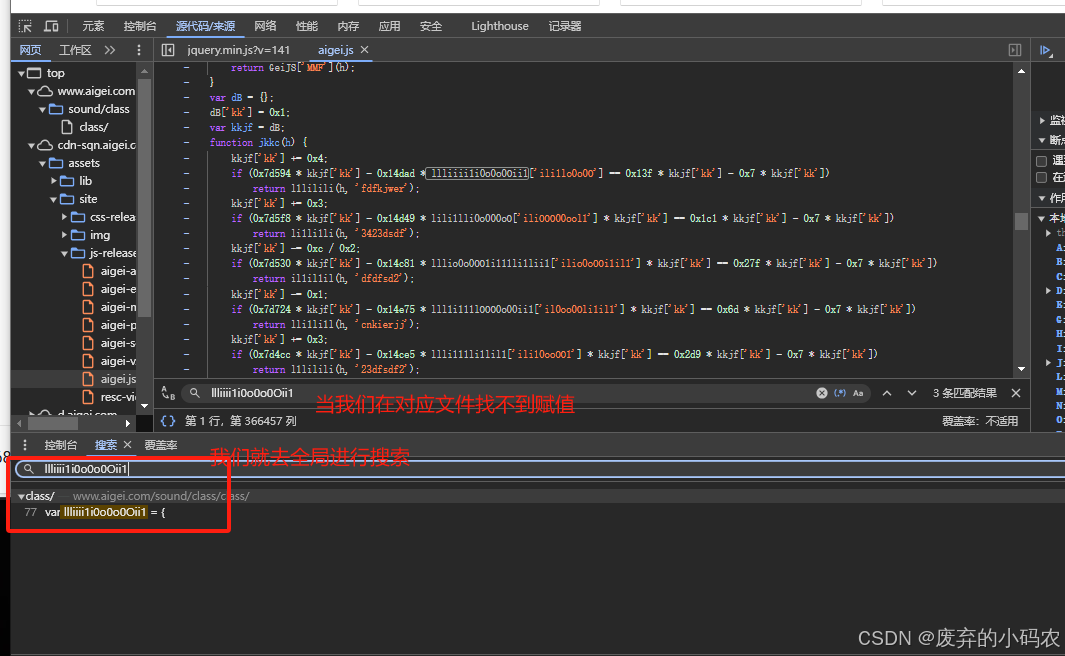Collapse the class/ search result group
The height and width of the screenshot is (656, 1065).
tap(21, 496)
